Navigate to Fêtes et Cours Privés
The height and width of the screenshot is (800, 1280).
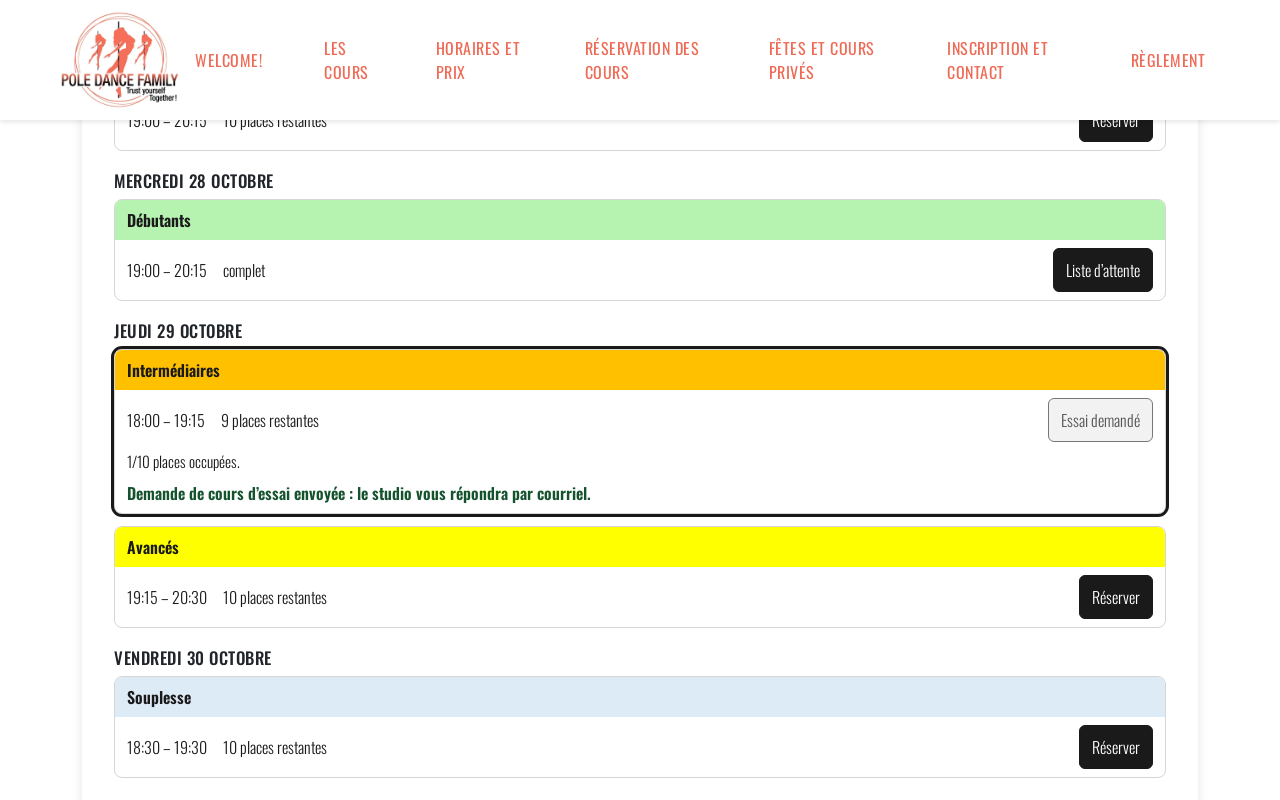coord(822,60)
